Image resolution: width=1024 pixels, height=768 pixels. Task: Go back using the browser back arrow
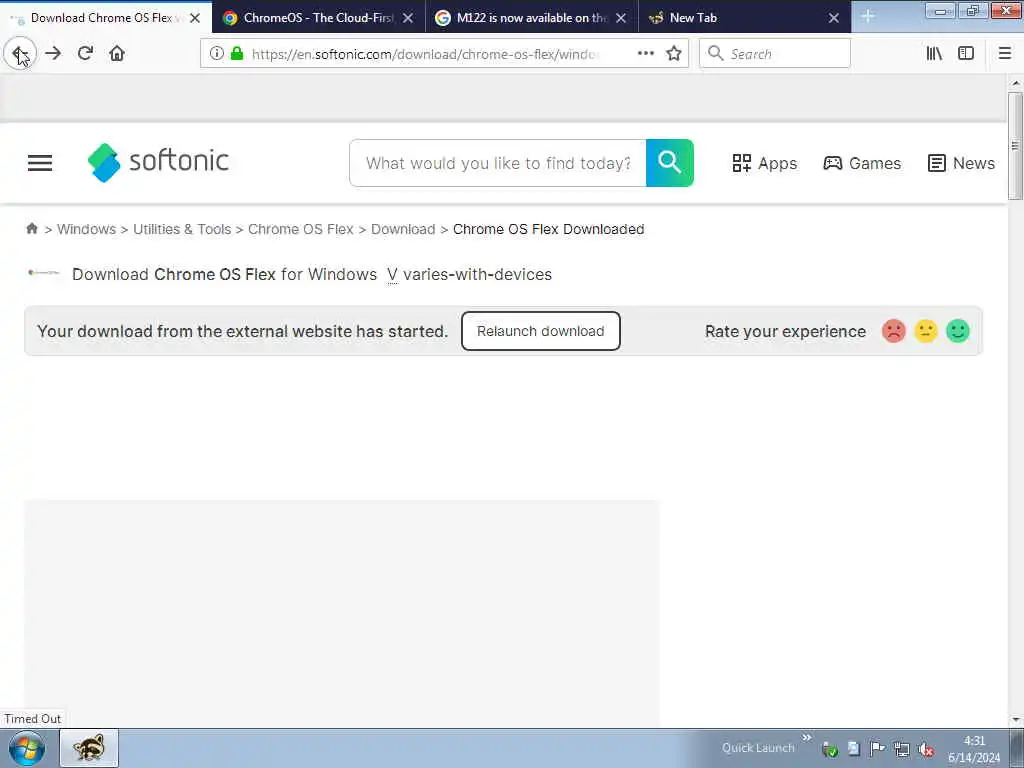pos(20,54)
